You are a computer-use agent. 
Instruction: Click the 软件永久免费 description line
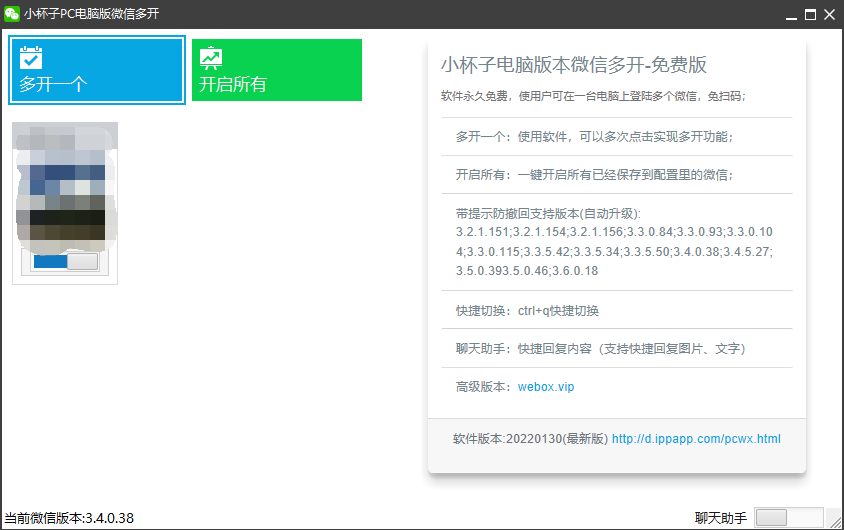[593, 96]
